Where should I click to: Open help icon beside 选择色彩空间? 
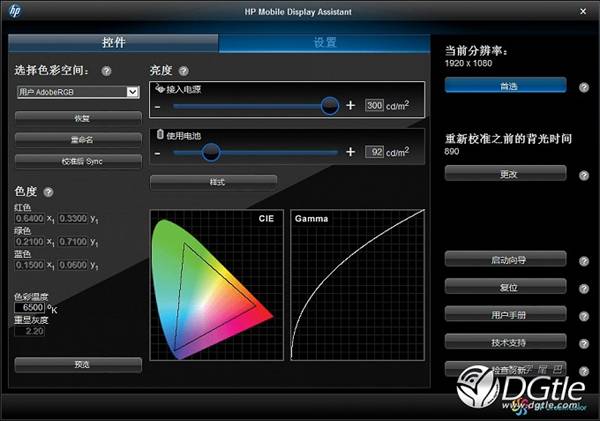[x=106, y=71]
